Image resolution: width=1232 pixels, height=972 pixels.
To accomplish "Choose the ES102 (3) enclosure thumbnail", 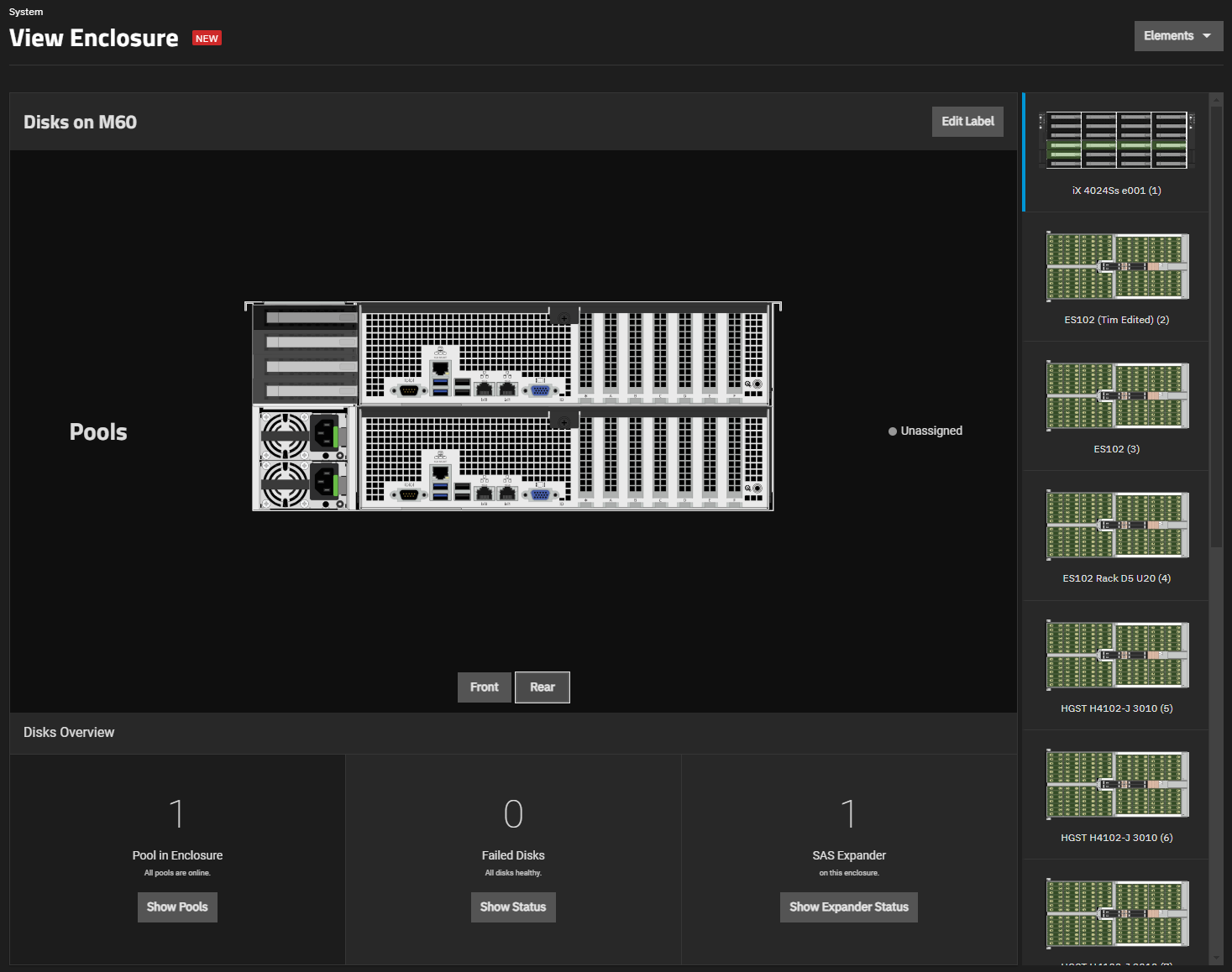I will [1116, 396].
